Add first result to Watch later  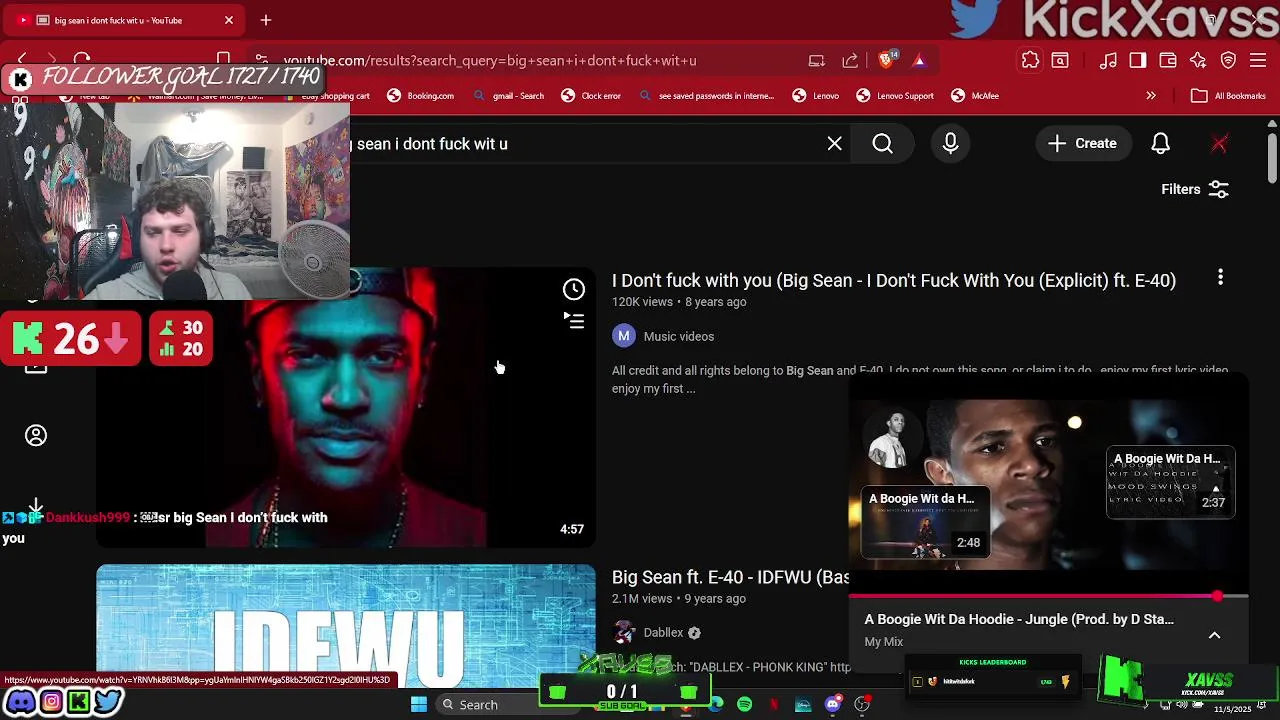pyautogui.click(x=574, y=290)
